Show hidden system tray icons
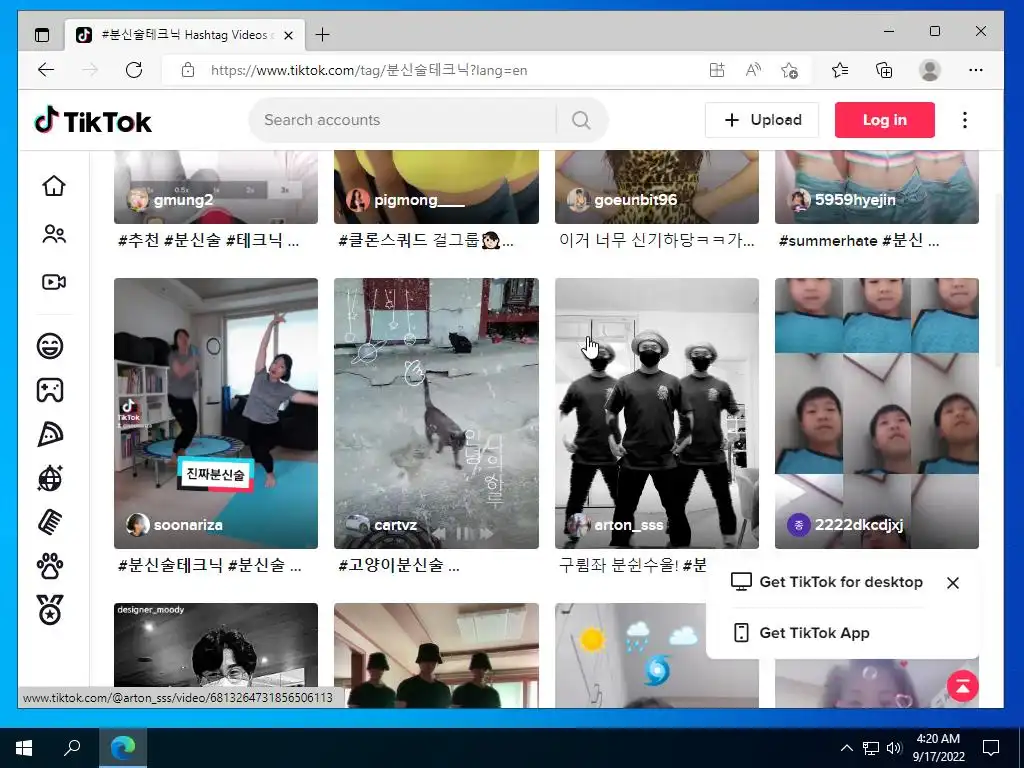Viewport: 1024px width, 768px height. [x=846, y=748]
